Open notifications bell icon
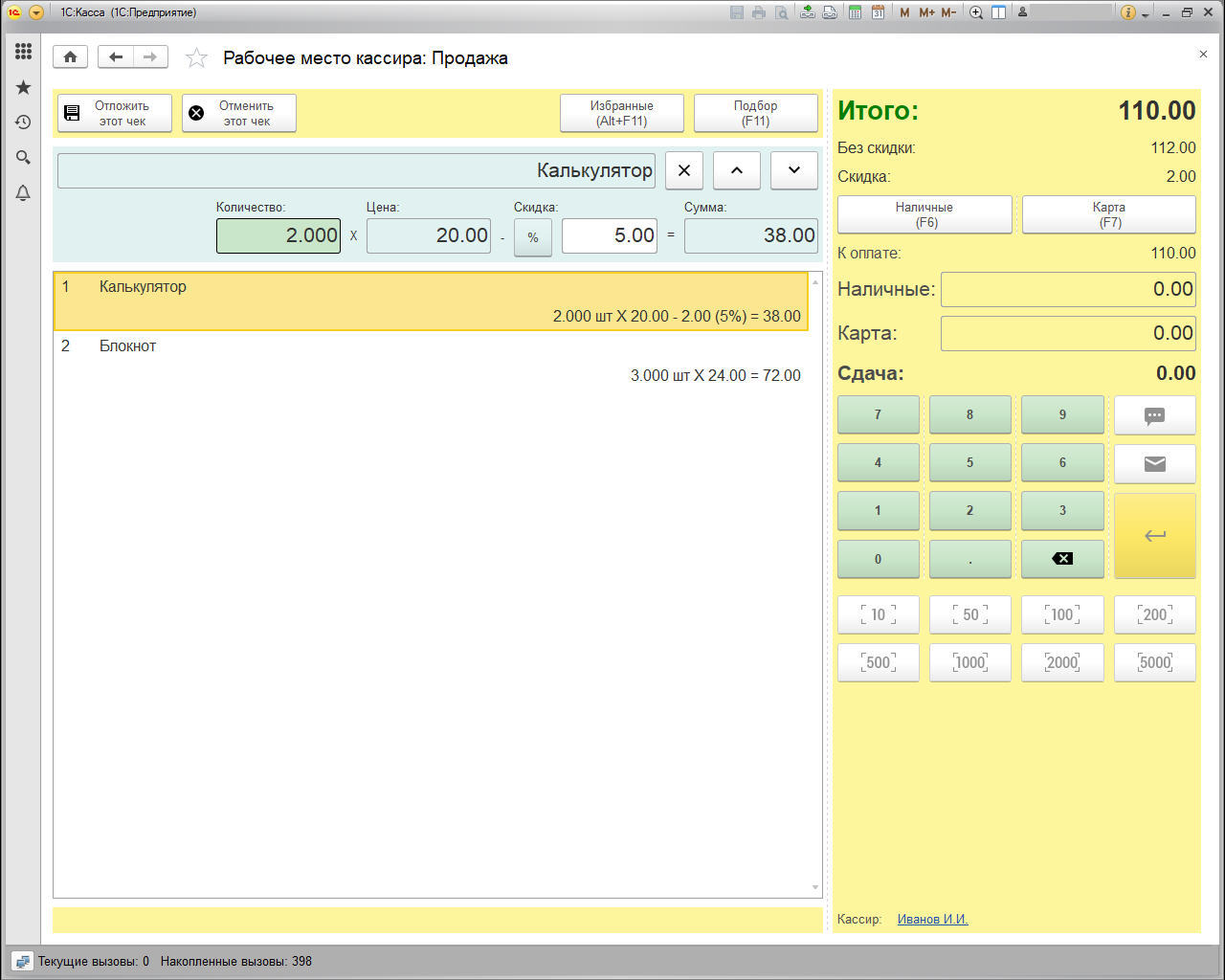Image resolution: width=1225 pixels, height=980 pixels. pos(23,193)
